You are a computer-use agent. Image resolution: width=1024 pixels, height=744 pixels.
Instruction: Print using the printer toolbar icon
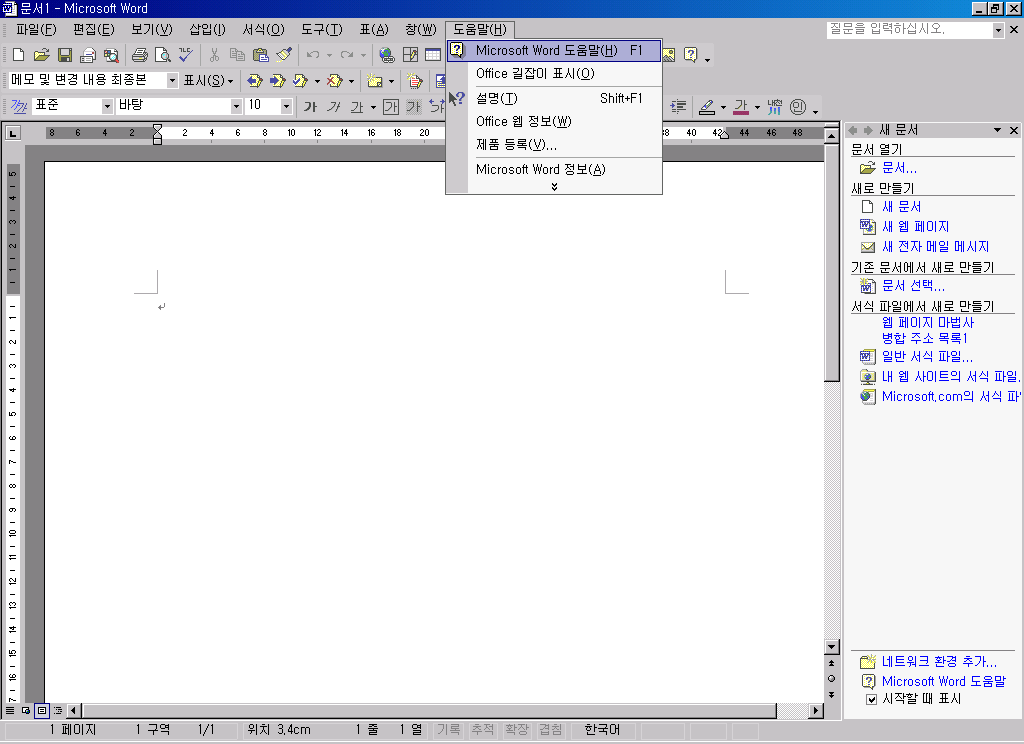[x=140, y=55]
